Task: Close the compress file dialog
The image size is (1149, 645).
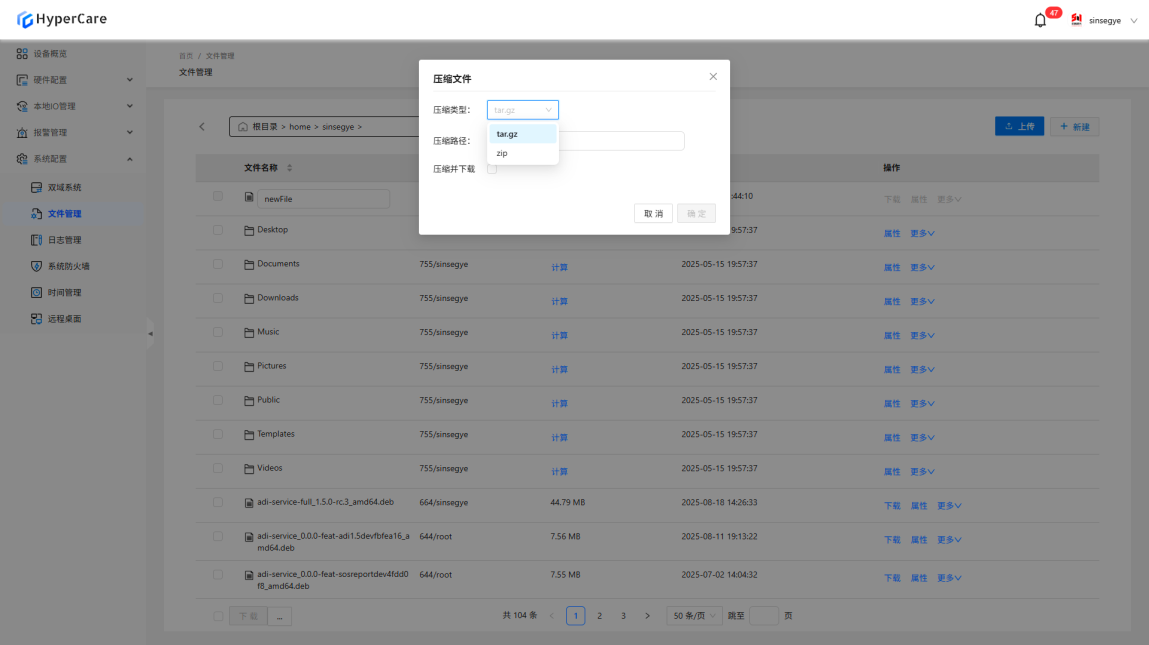Action: coord(713,77)
